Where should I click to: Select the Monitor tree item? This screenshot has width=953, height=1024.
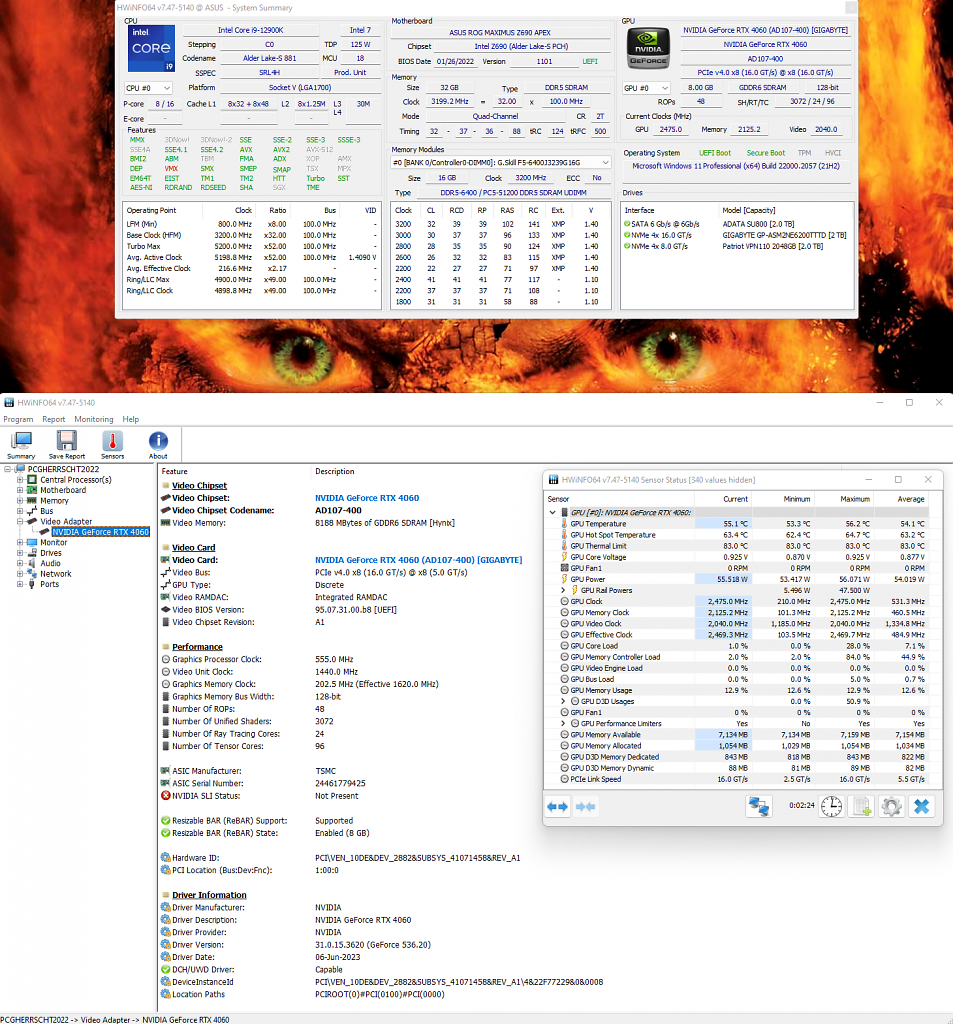(54, 542)
